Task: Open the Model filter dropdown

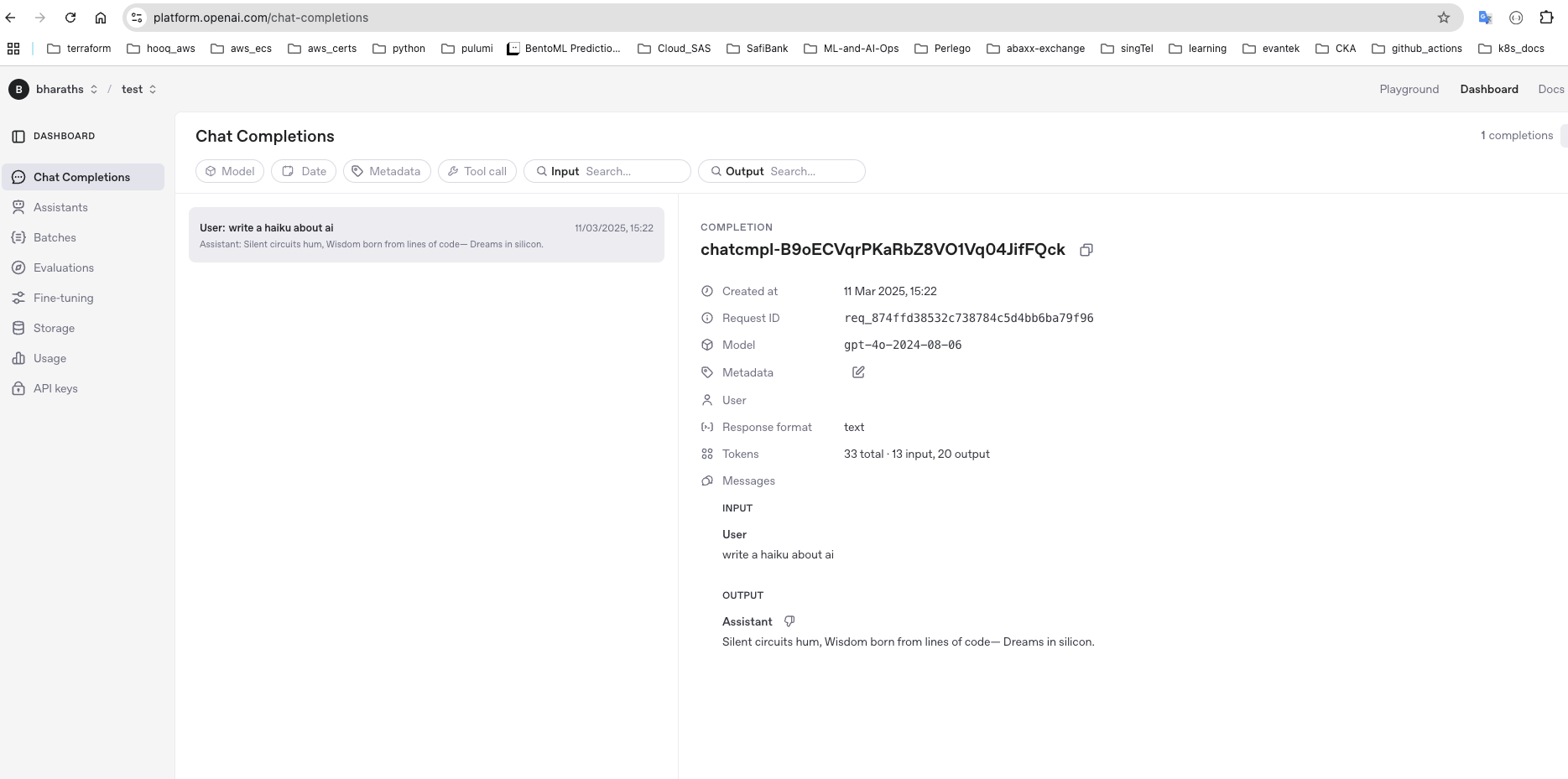Action: tap(230, 171)
